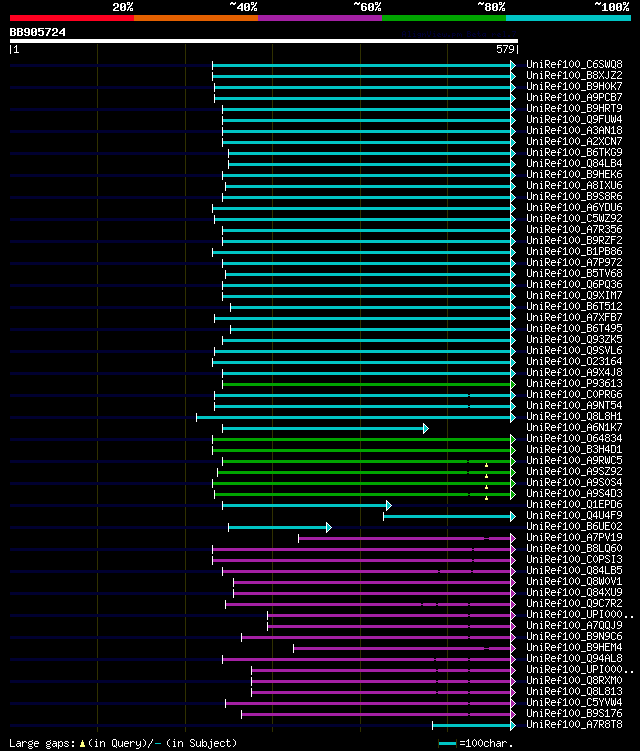640x751 pixels.
Task: Select hit UniRef100_Q9XIM7
Action: [x=574, y=296]
